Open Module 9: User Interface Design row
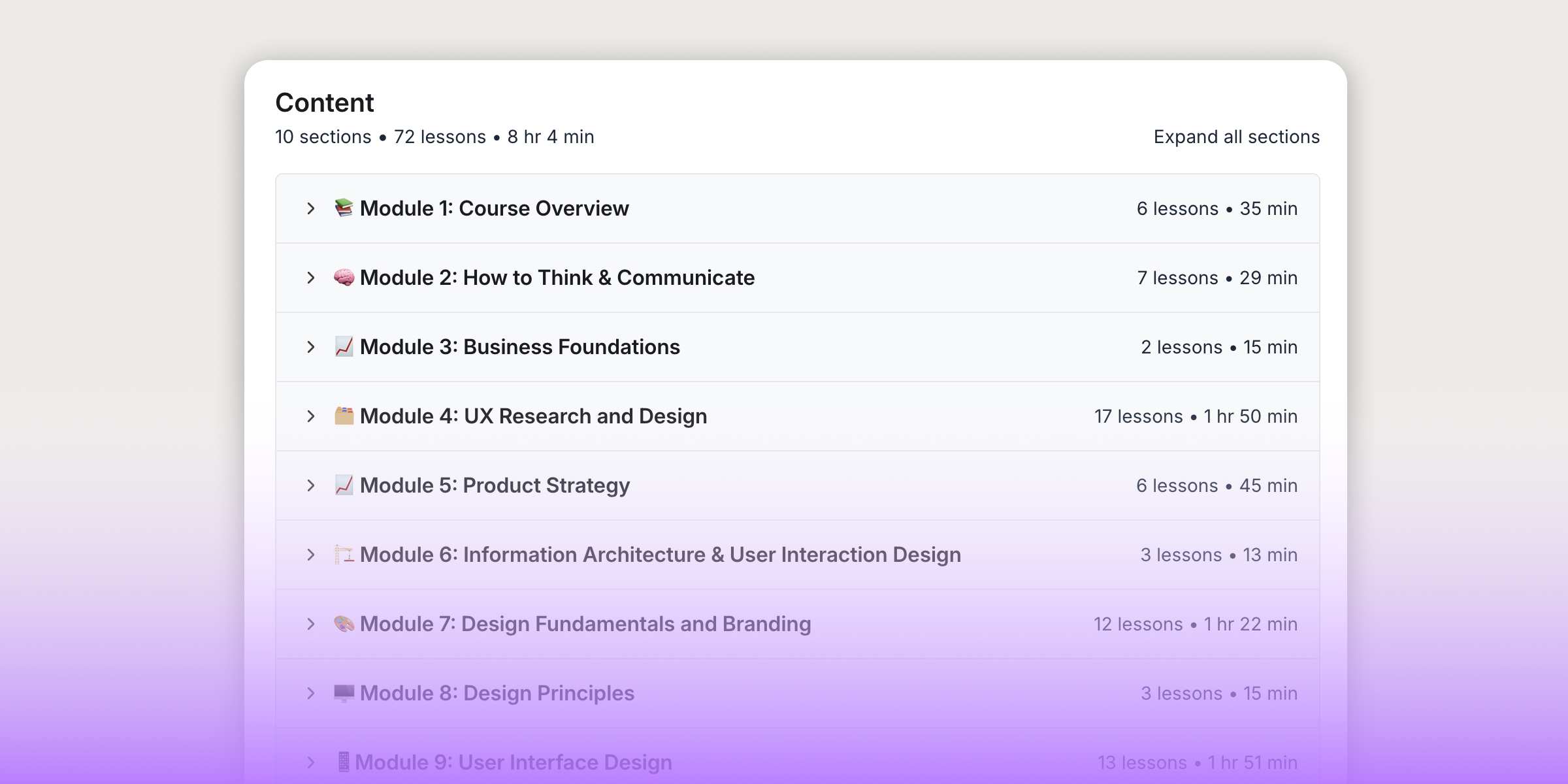Image resolution: width=1568 pixels, height=784 pixels. [514, 762]
